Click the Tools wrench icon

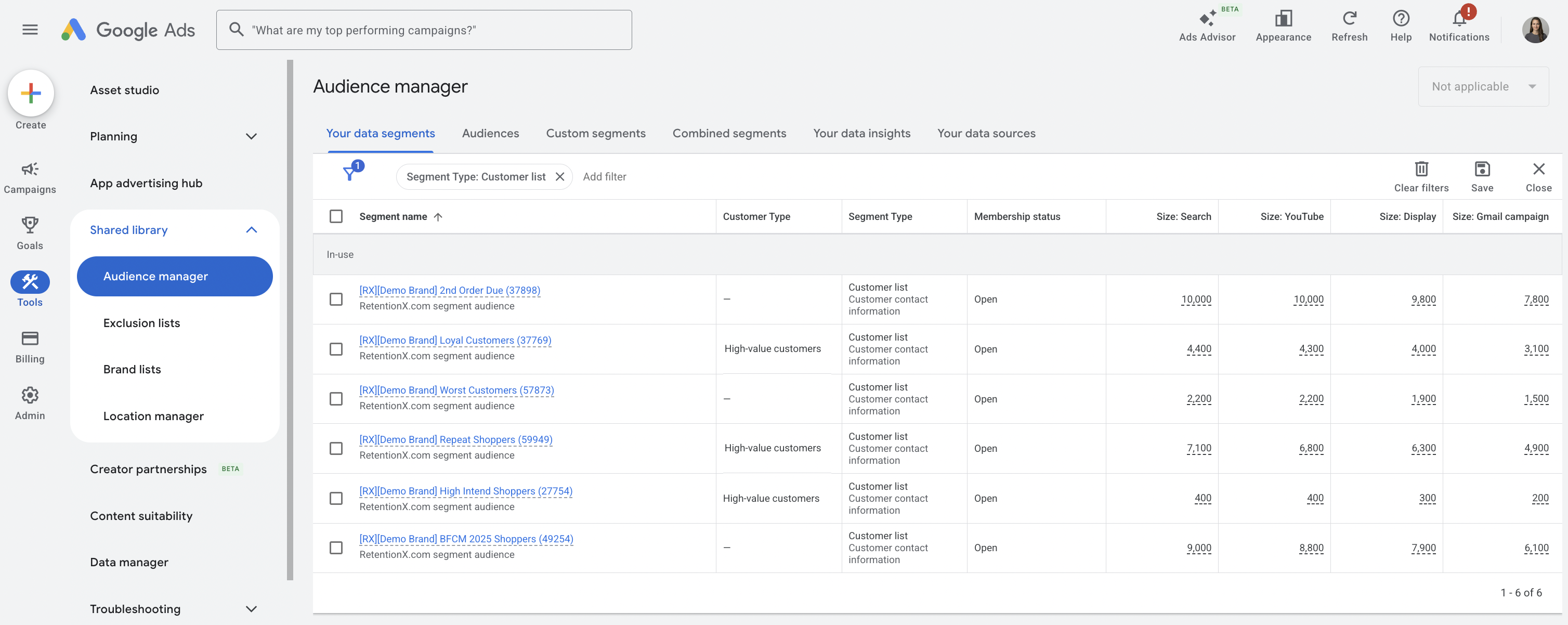(30, 282)
